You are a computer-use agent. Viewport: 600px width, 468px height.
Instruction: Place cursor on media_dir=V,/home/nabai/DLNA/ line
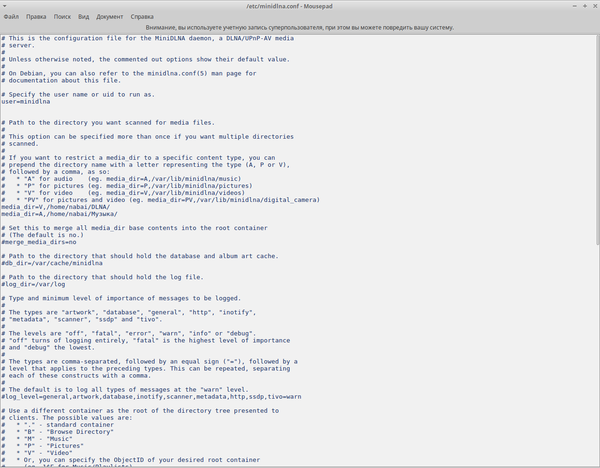tap(58, 206)
